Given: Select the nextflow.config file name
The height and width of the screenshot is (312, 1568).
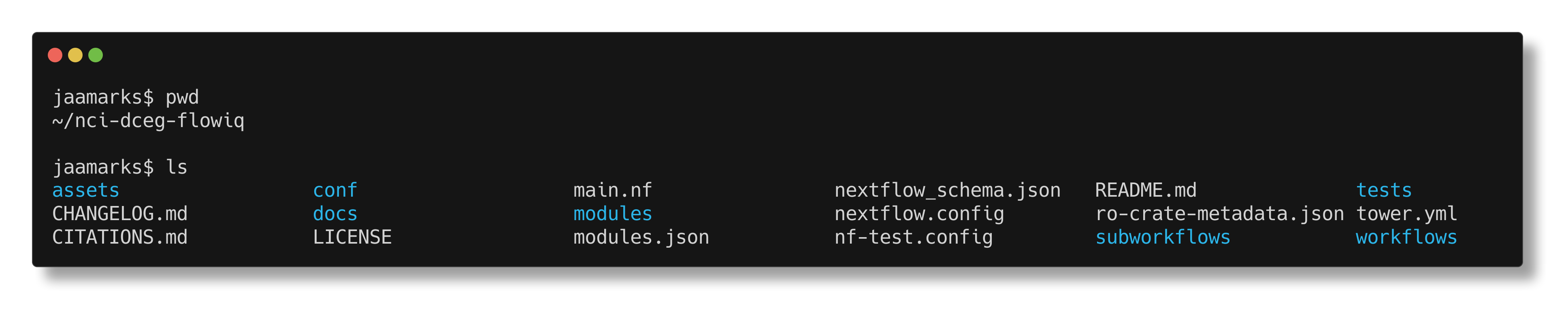Looking at the screenshot, I should click(x=919, y=214).
